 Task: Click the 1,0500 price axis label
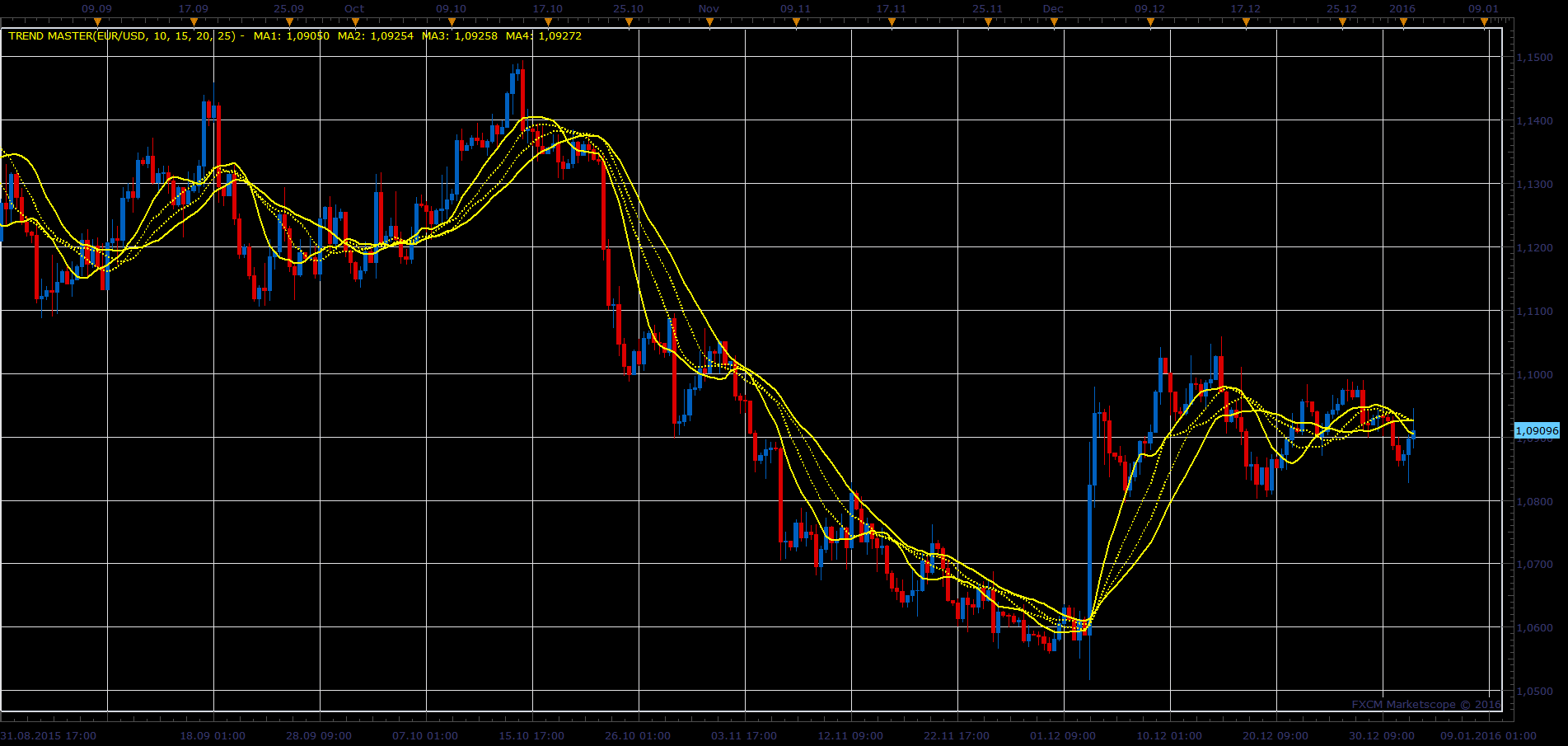pyautogui.click(x=1534, y=692)
